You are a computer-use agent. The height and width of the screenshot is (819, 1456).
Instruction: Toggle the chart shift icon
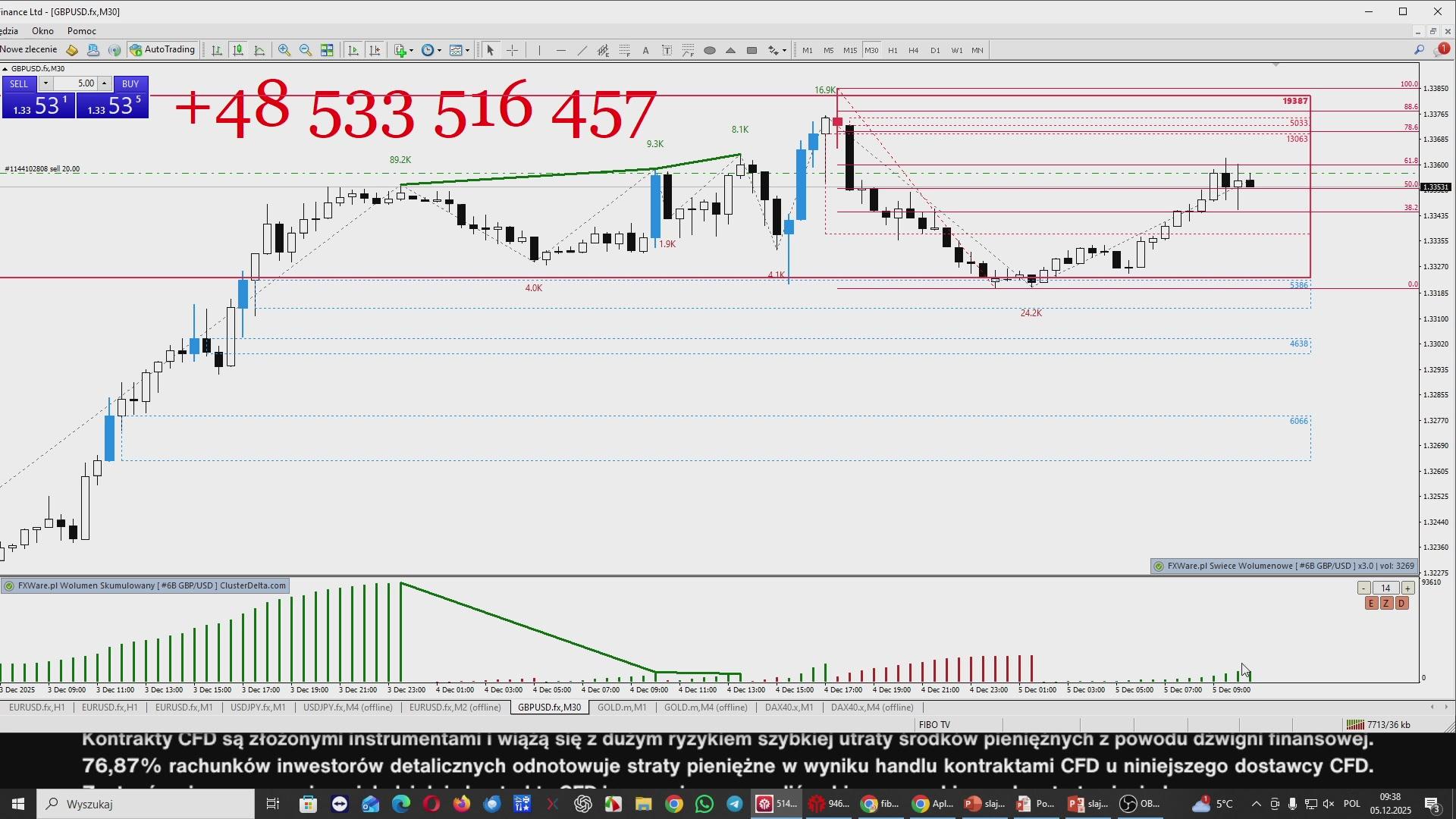click(x=375, y=50)
